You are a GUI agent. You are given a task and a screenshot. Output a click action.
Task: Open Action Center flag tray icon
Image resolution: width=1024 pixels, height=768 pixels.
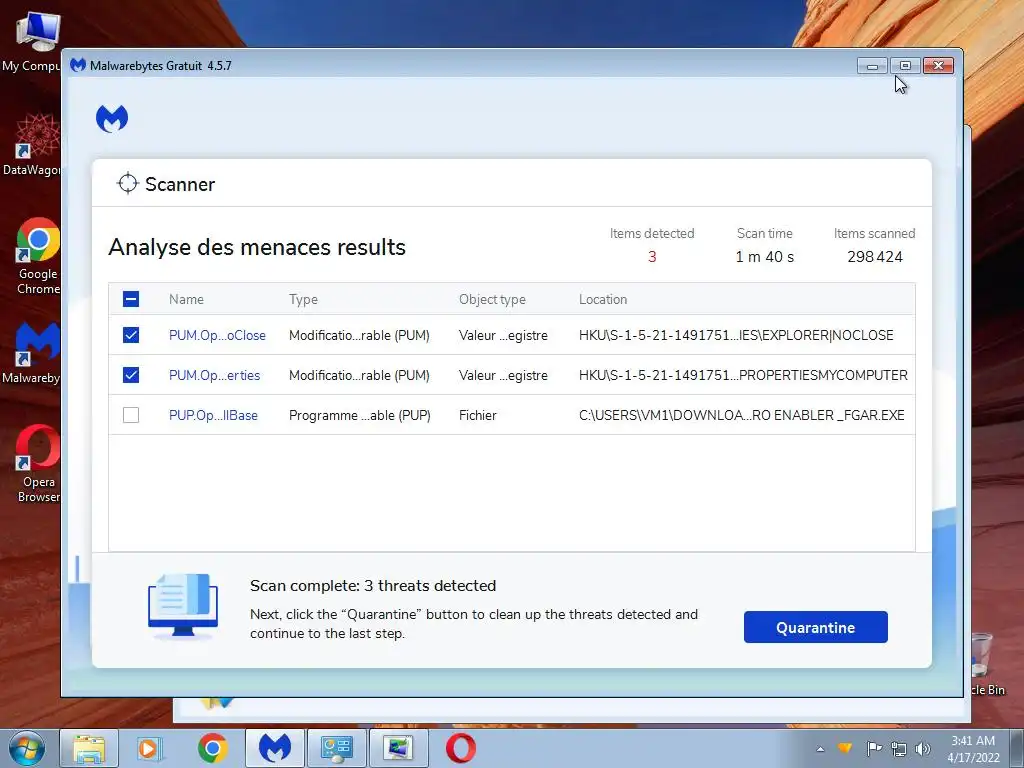coord(874,748)
